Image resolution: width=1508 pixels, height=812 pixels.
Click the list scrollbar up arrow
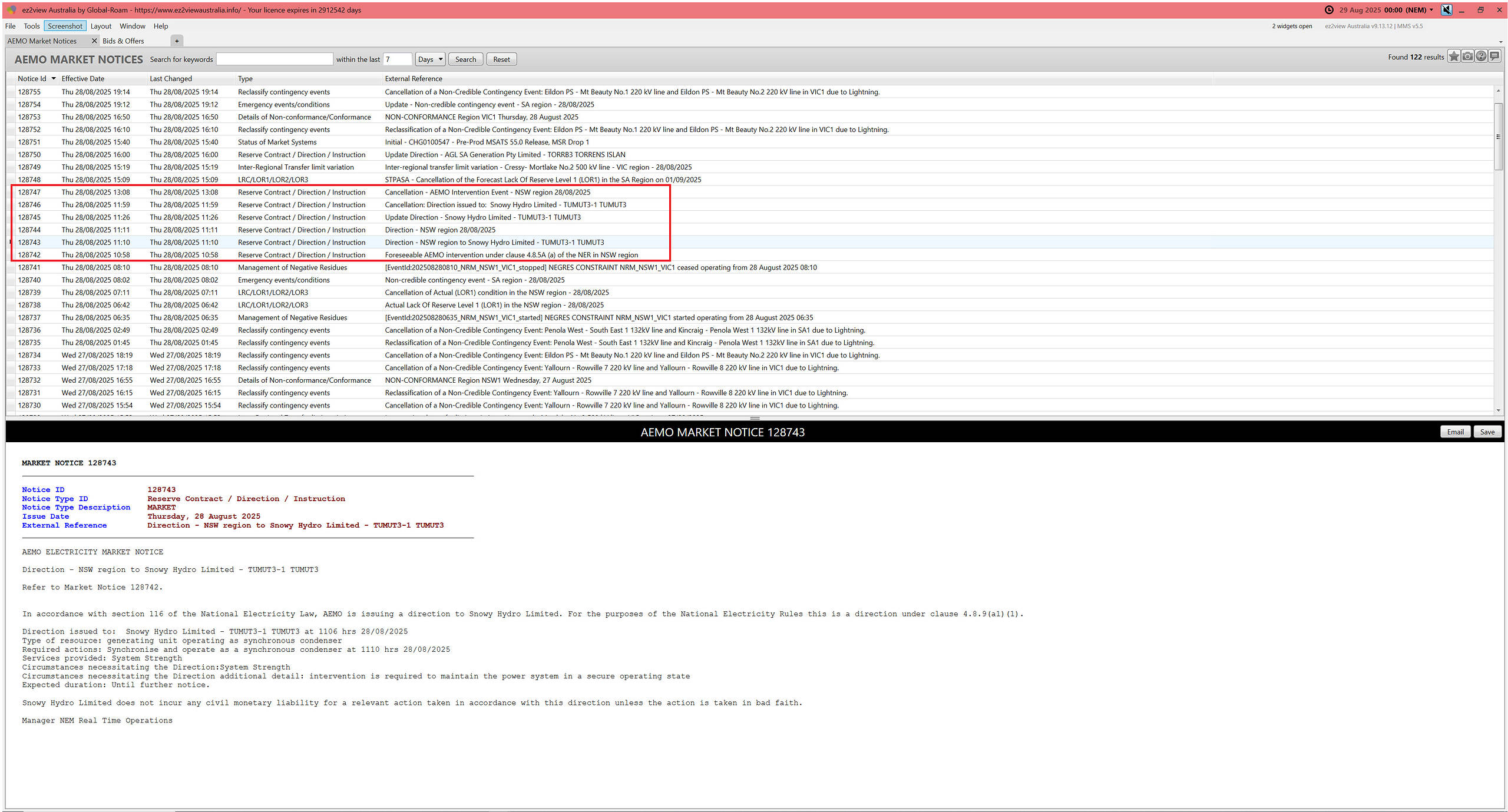coord(1498,91)
